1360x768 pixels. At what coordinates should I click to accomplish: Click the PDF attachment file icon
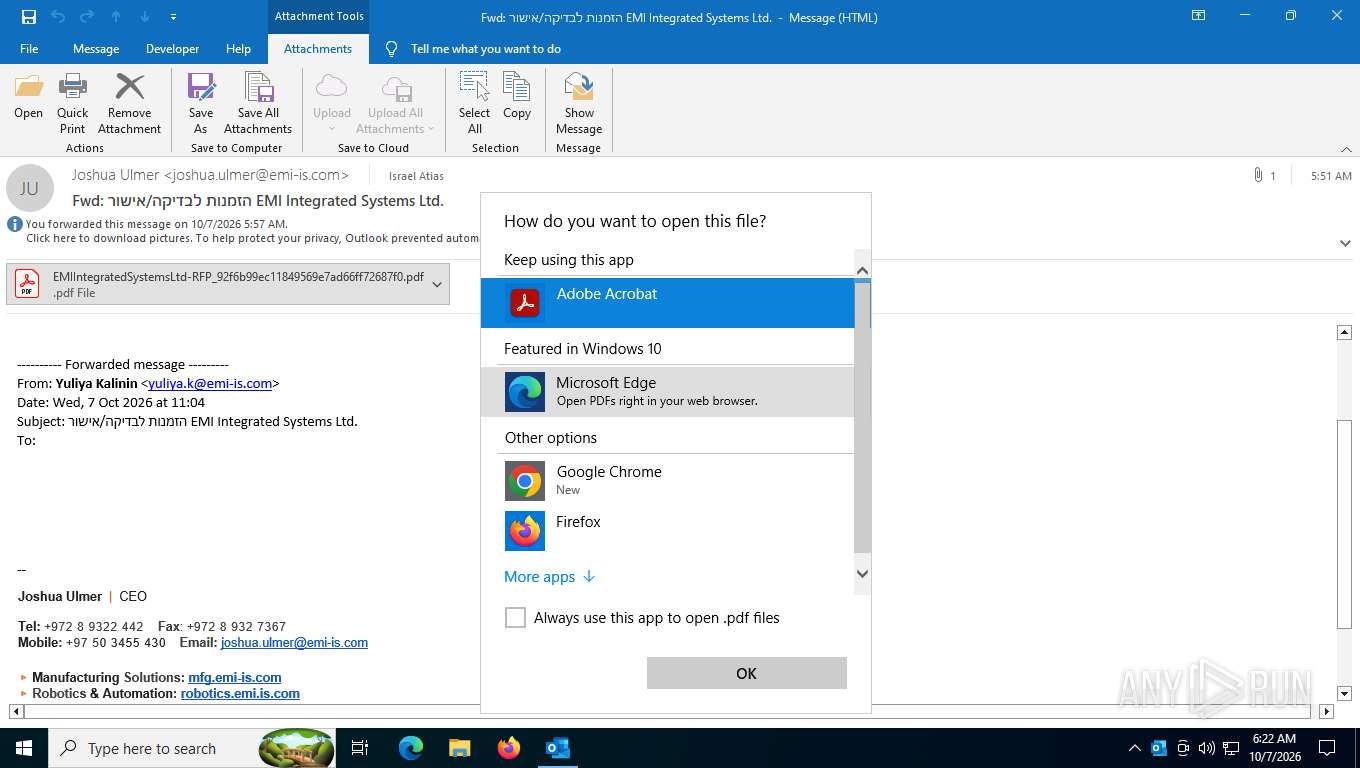27,284
